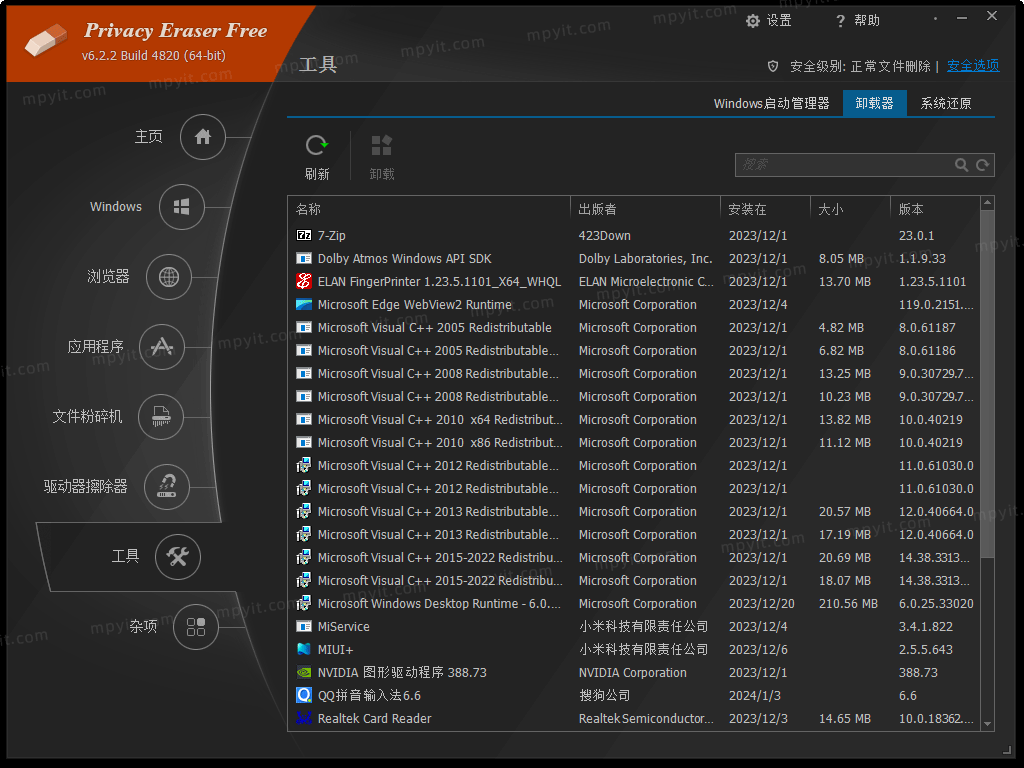Sort list by 版本 column header
This screenshot has width=1024, height=768.
[935, 209]
